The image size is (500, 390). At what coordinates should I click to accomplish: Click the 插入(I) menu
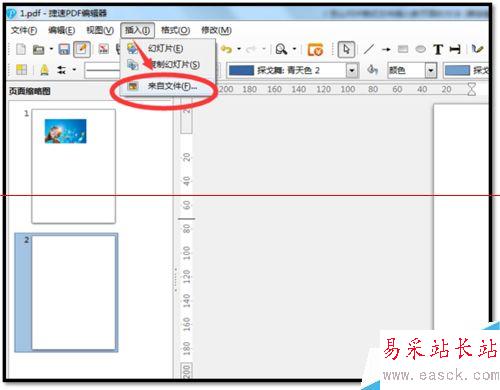tap(137, 31)
